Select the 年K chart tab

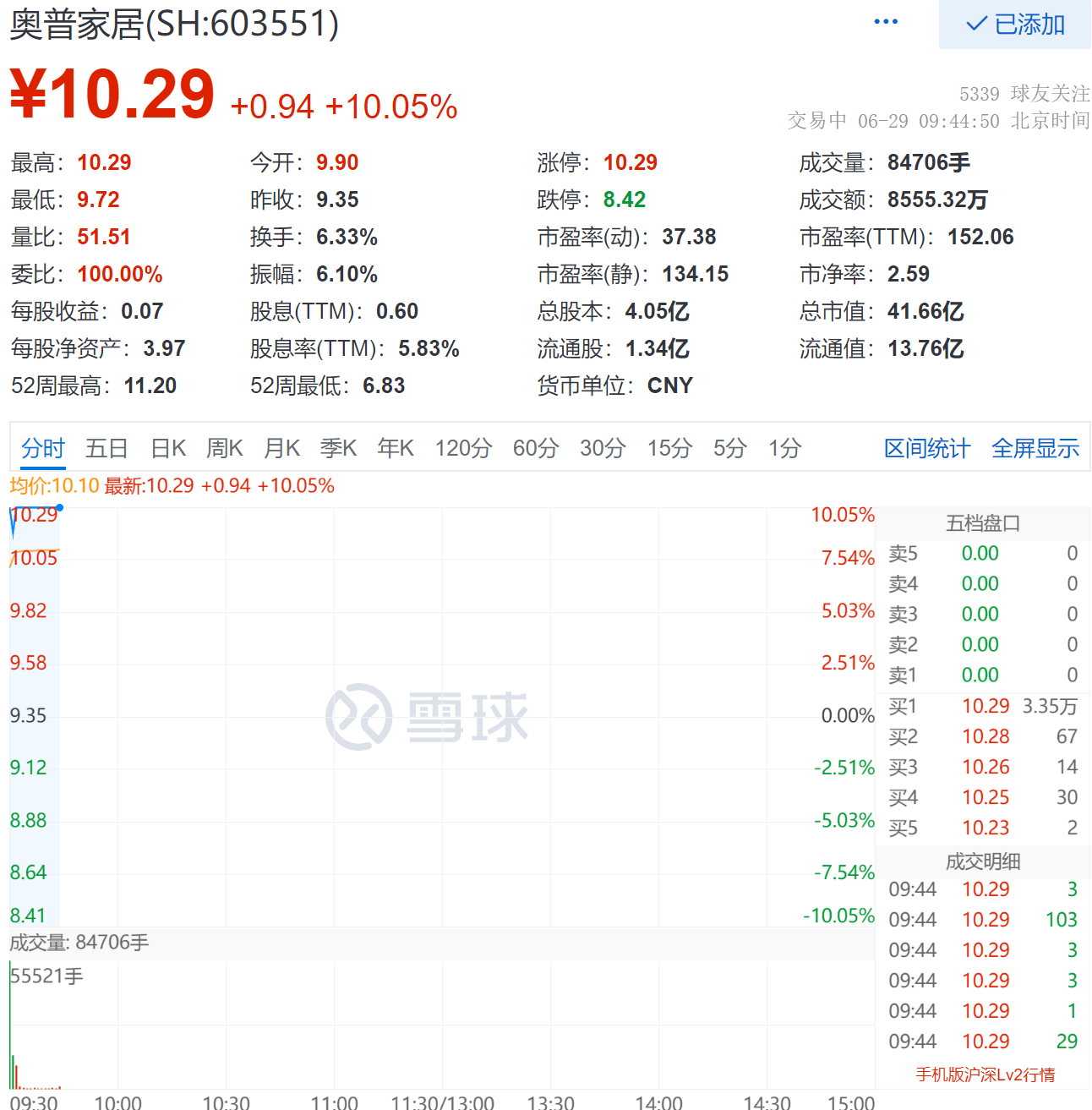[x=396, y=448]
